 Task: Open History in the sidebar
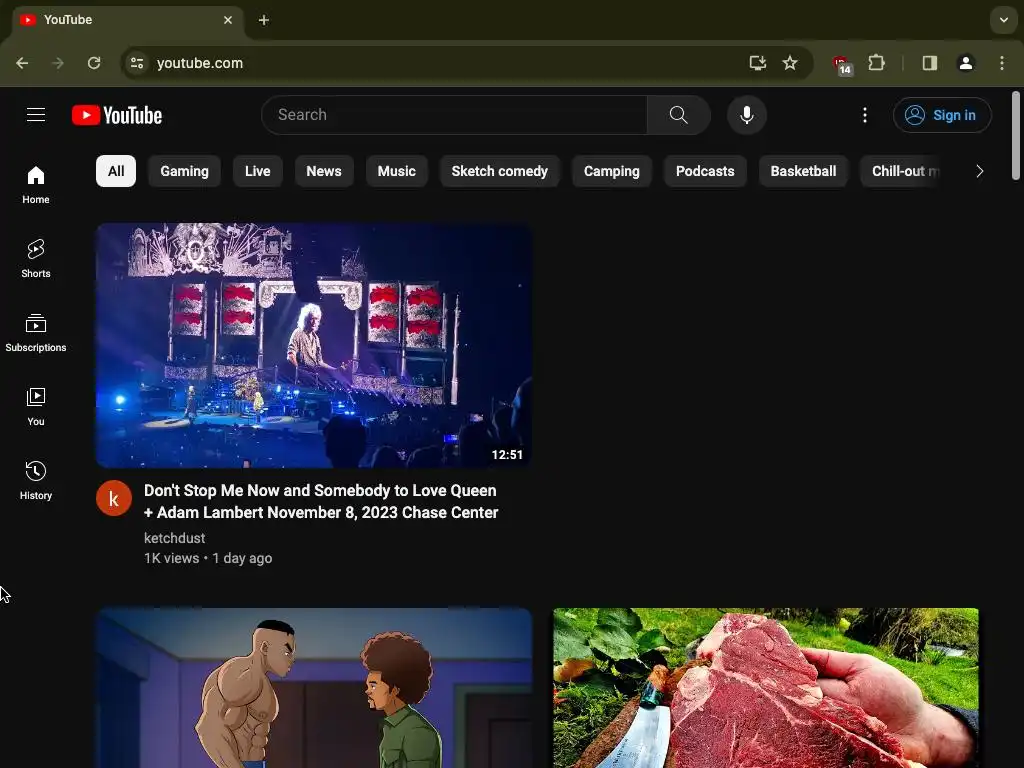[36, 480]
